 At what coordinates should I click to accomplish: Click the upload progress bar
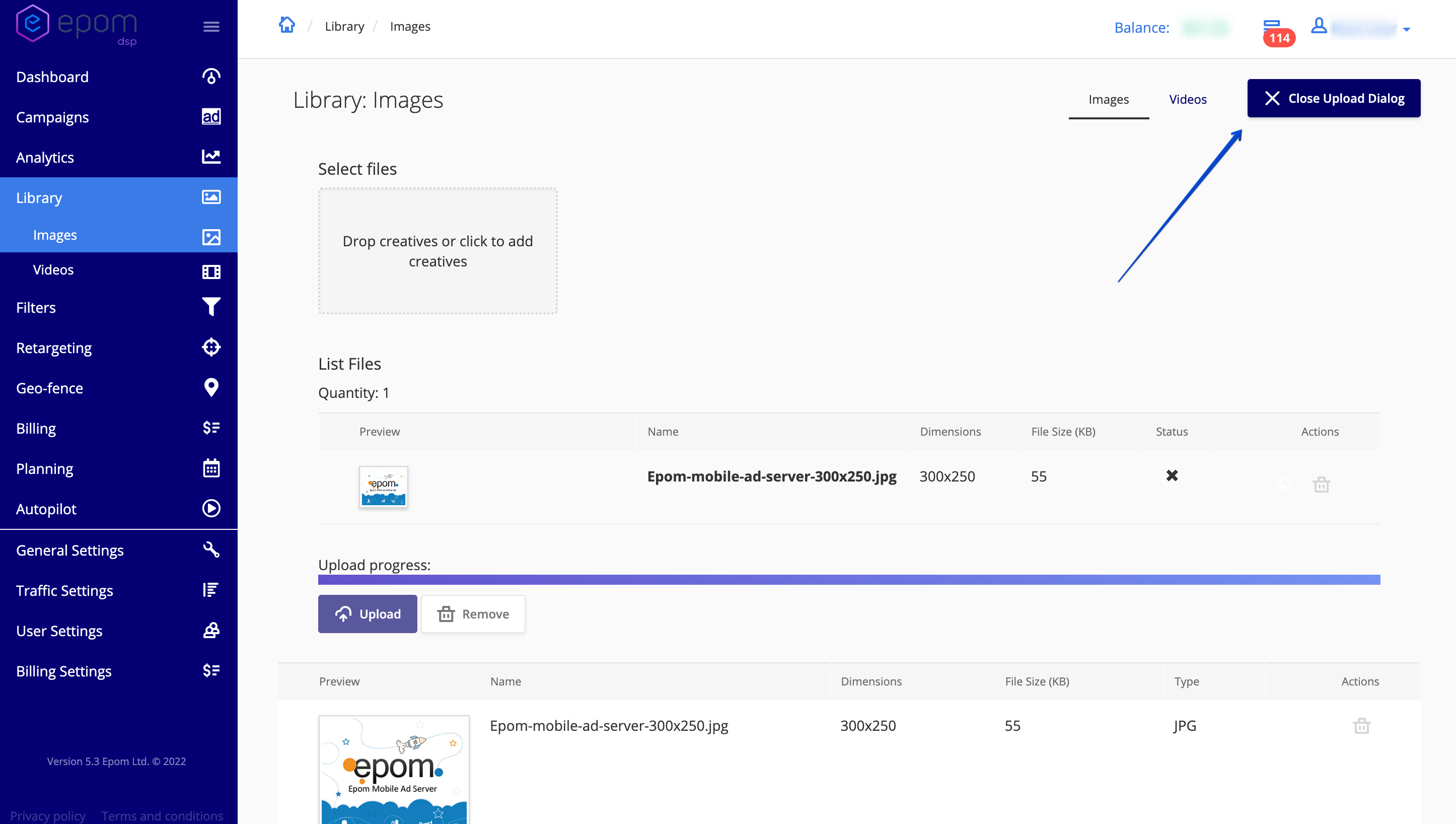pyautogui.click(x=848, y=580)
